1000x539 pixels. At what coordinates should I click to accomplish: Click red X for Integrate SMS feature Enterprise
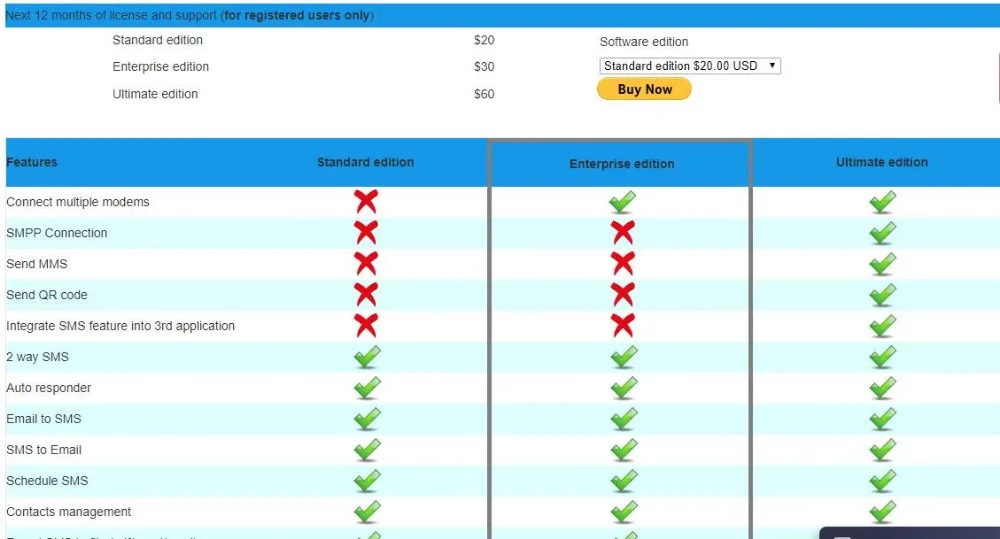(x=623, y=325)
